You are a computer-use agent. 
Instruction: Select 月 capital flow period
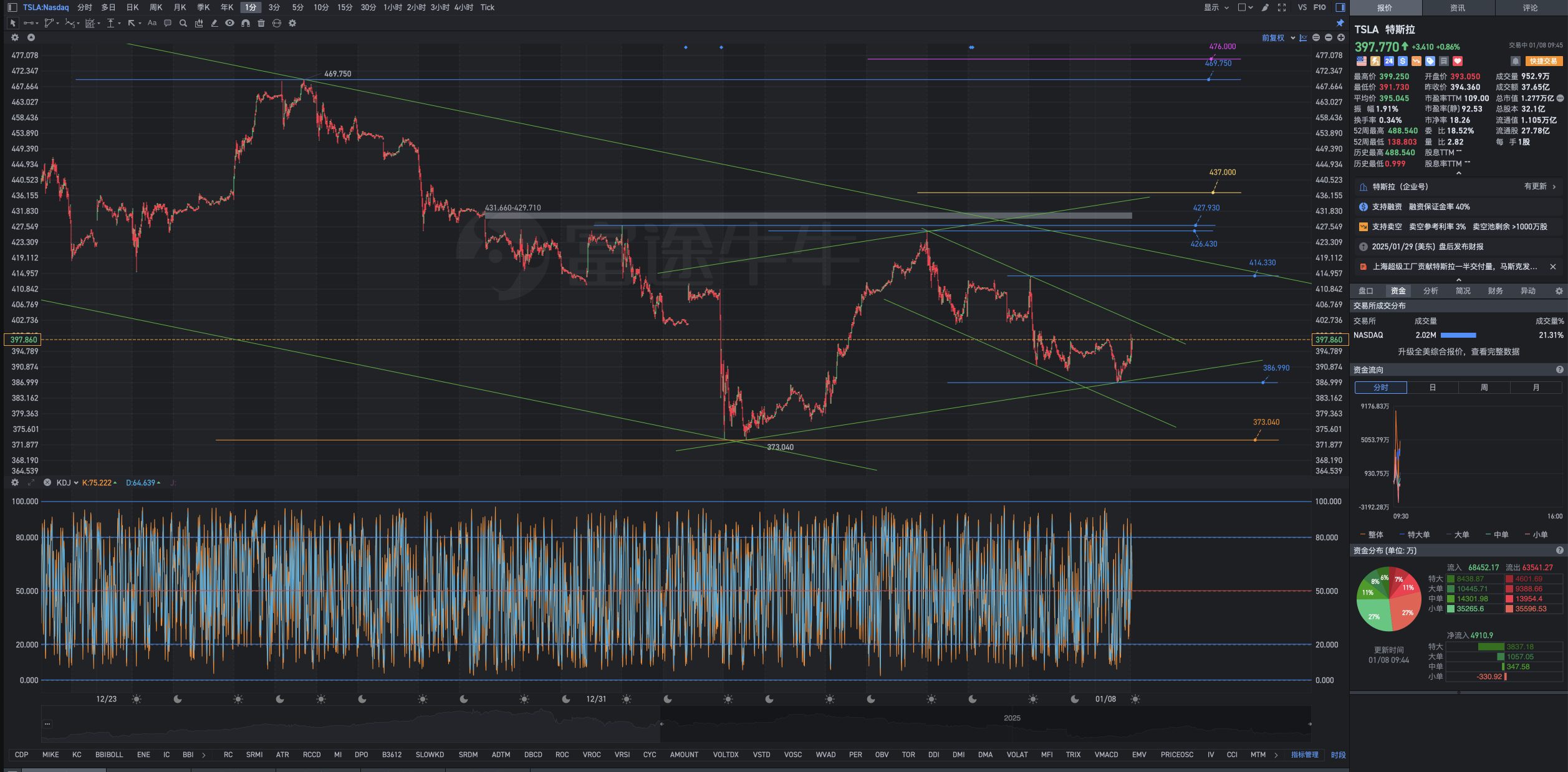click(x=1536, y=388)
